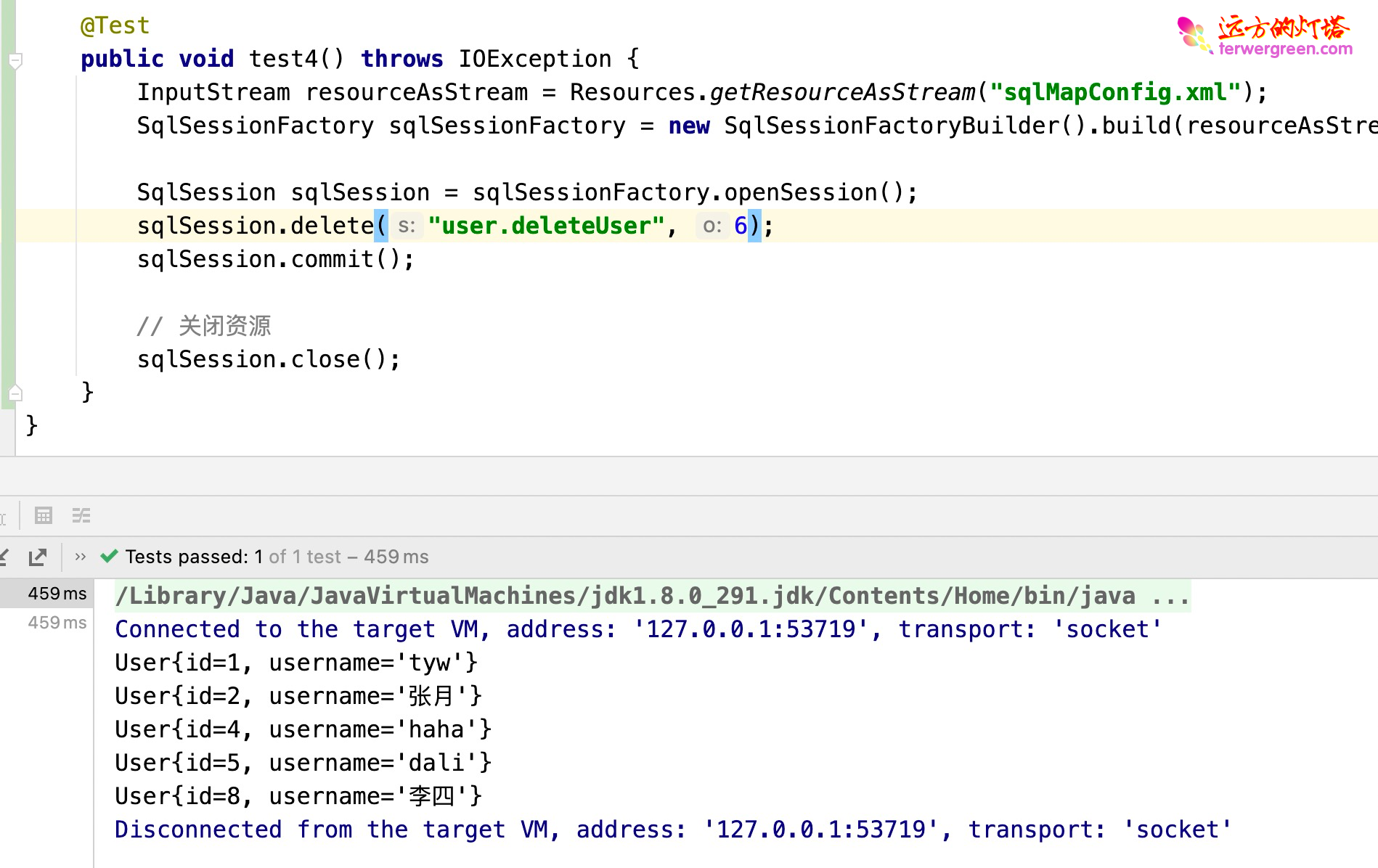Click the openSession() method call
The image size is (1378, 868).
coord(813,192)
